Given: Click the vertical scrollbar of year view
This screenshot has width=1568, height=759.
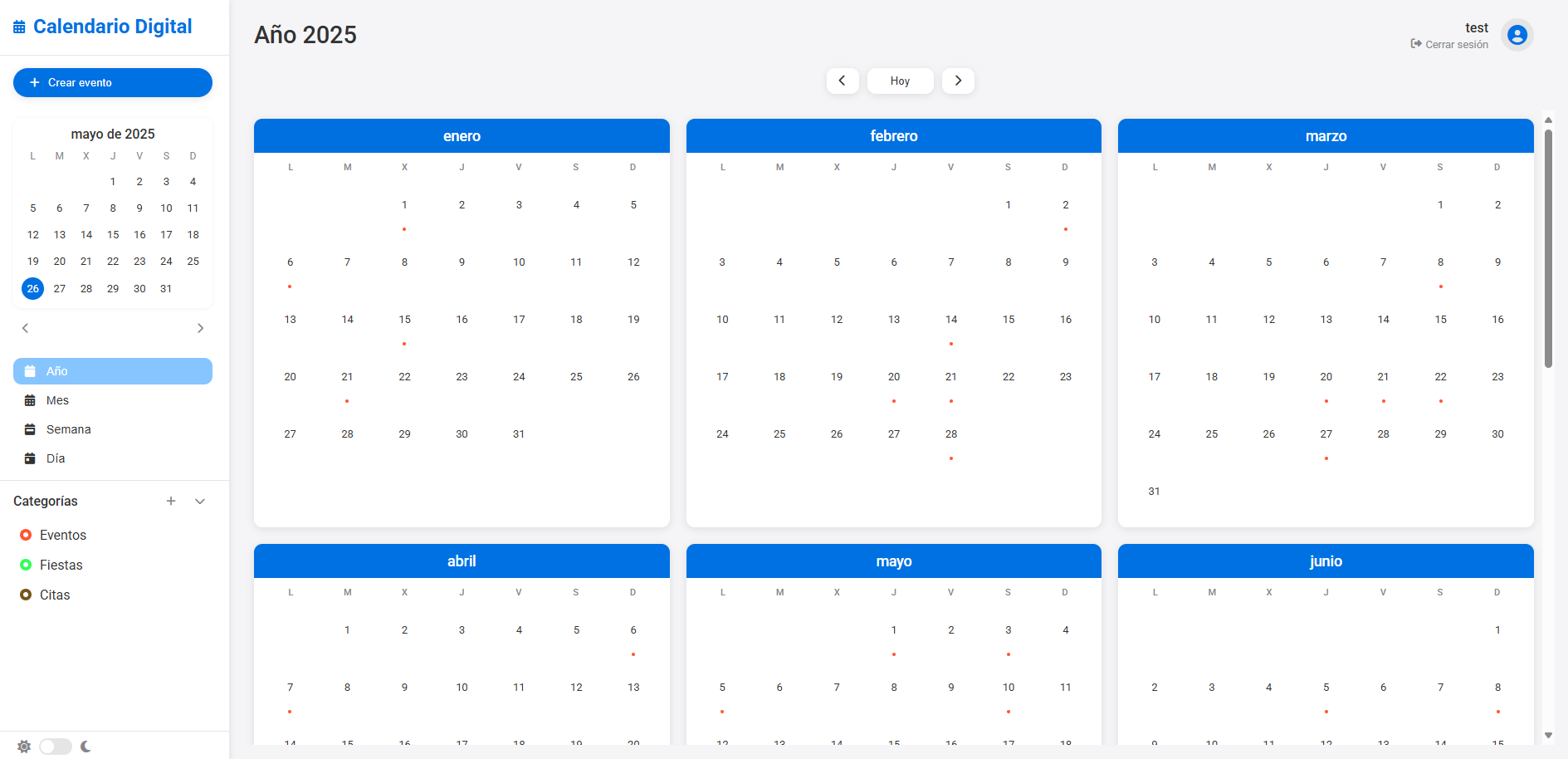Looking at the screenshot, I should (1548, 249).
